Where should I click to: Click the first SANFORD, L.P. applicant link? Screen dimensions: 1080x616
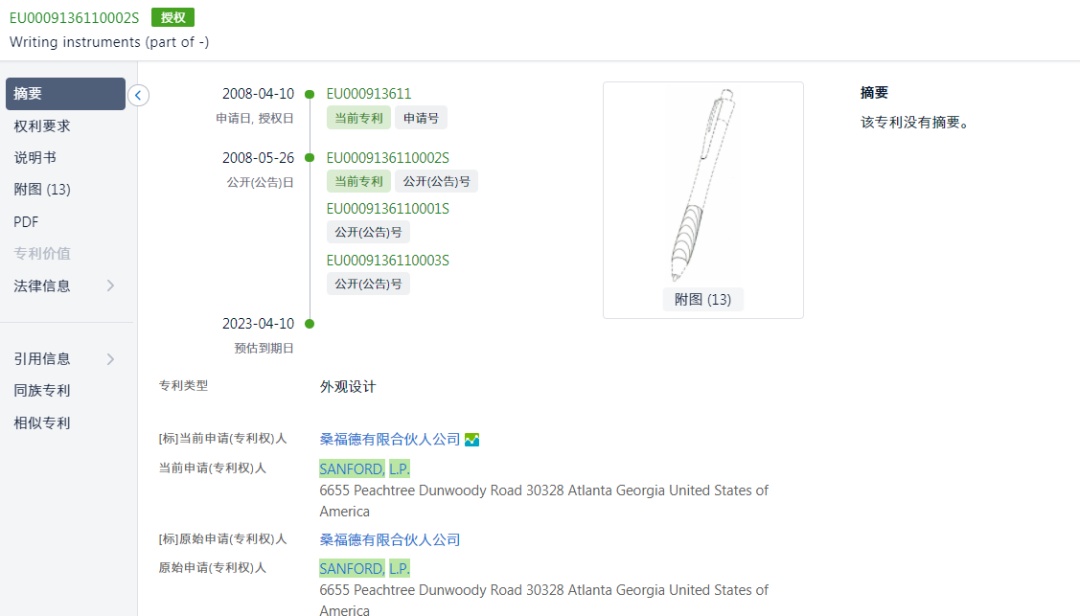(365, 469)
